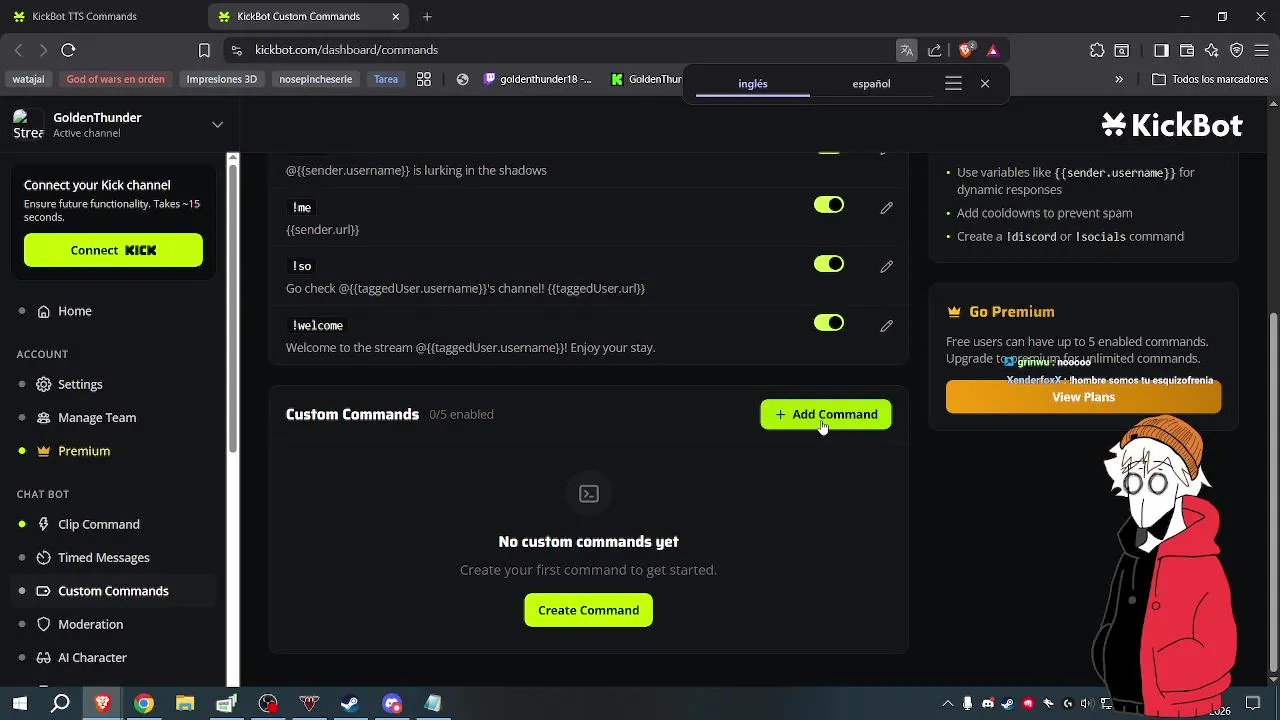Screen dimensions: 1280x720
Task: Click the Create Command button
Action: pyautogui.click(x=588, y=610)
